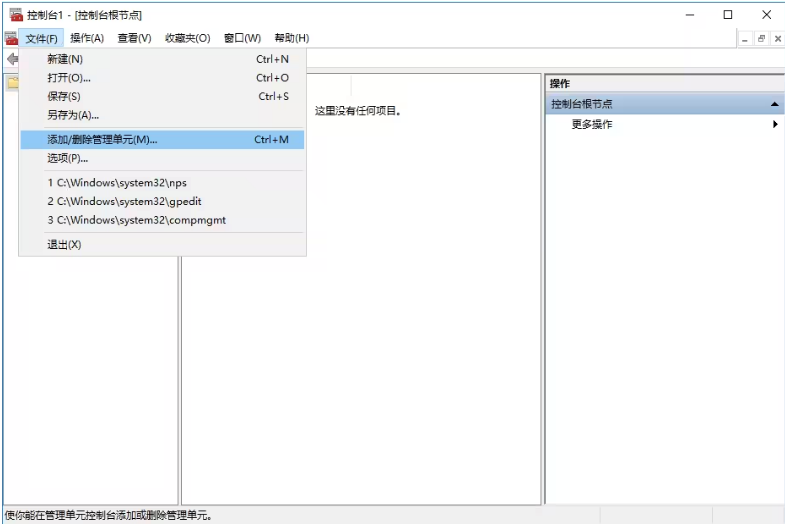Choose 退出(X) to exit console
Screen dimensions: 785x525
pyautogui.click(x=162, y=245)
